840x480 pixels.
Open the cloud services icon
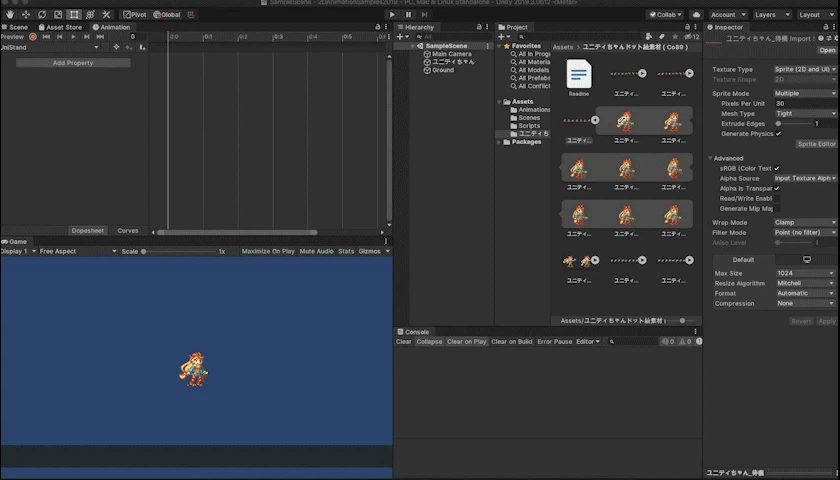696,14
